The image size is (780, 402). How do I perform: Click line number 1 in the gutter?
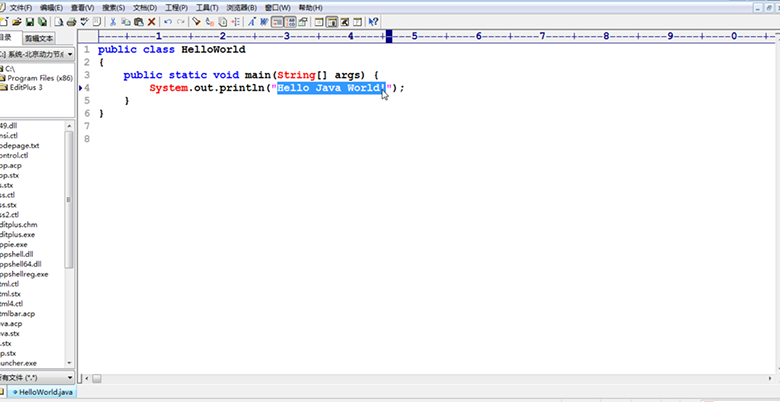[x=87, y=49]
